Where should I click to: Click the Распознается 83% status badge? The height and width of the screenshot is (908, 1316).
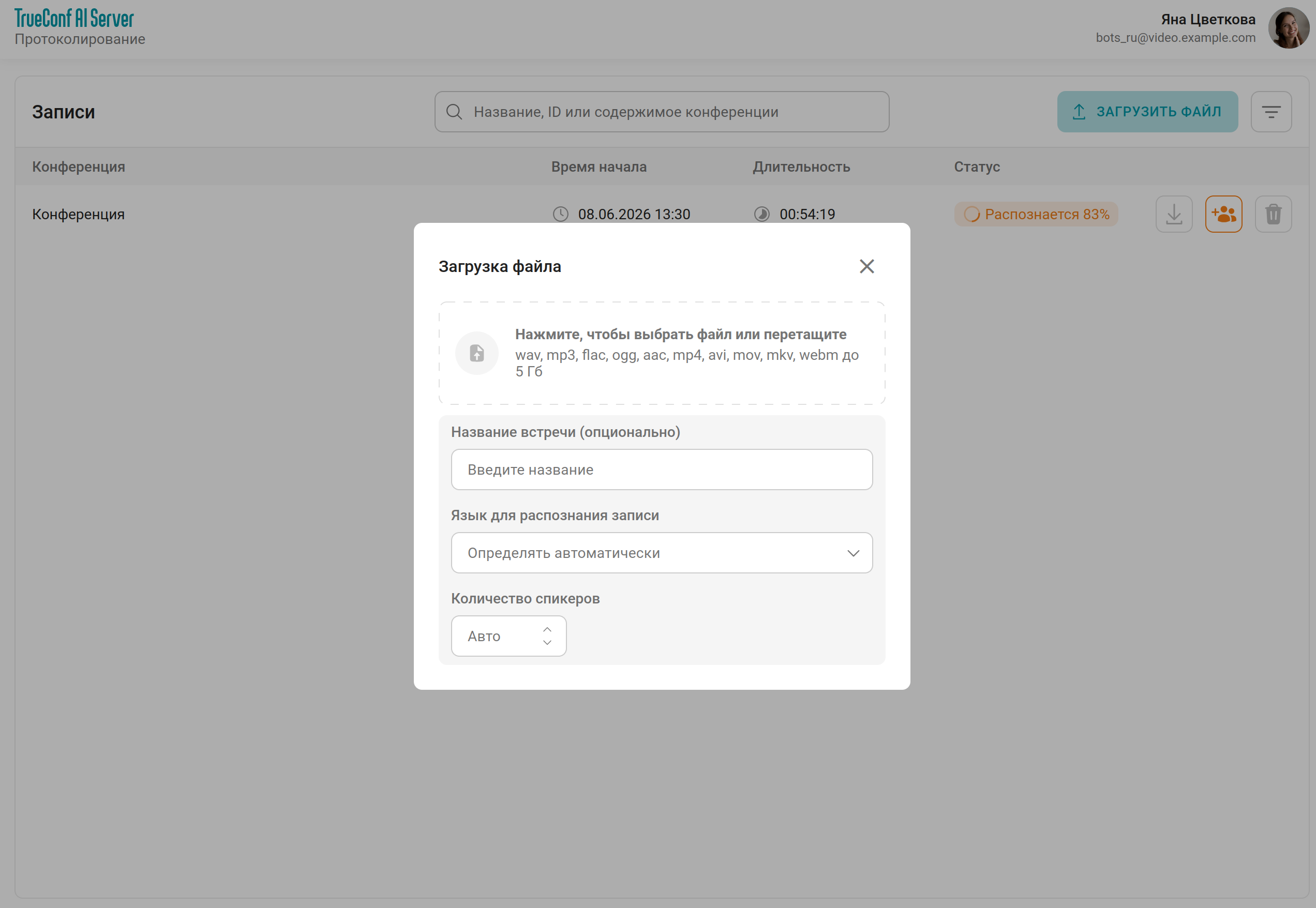(x=1036, y=215)
